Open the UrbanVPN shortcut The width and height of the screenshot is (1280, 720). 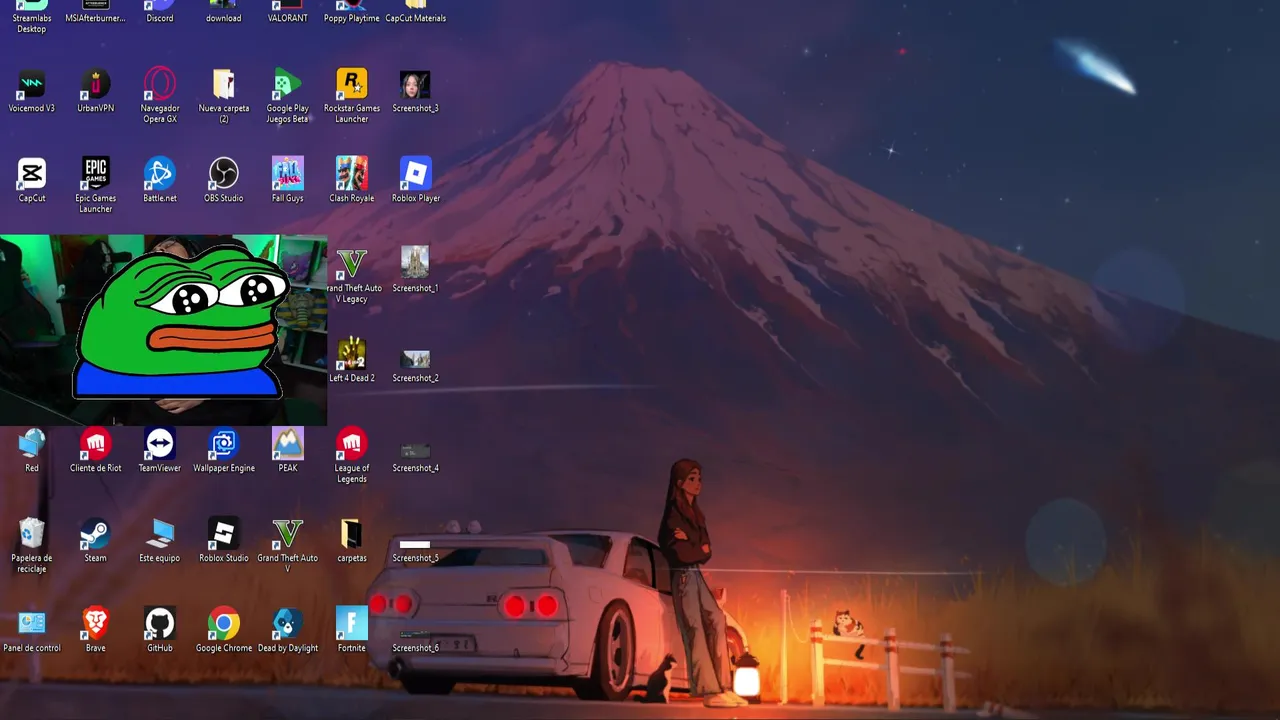tap(96, 91)
